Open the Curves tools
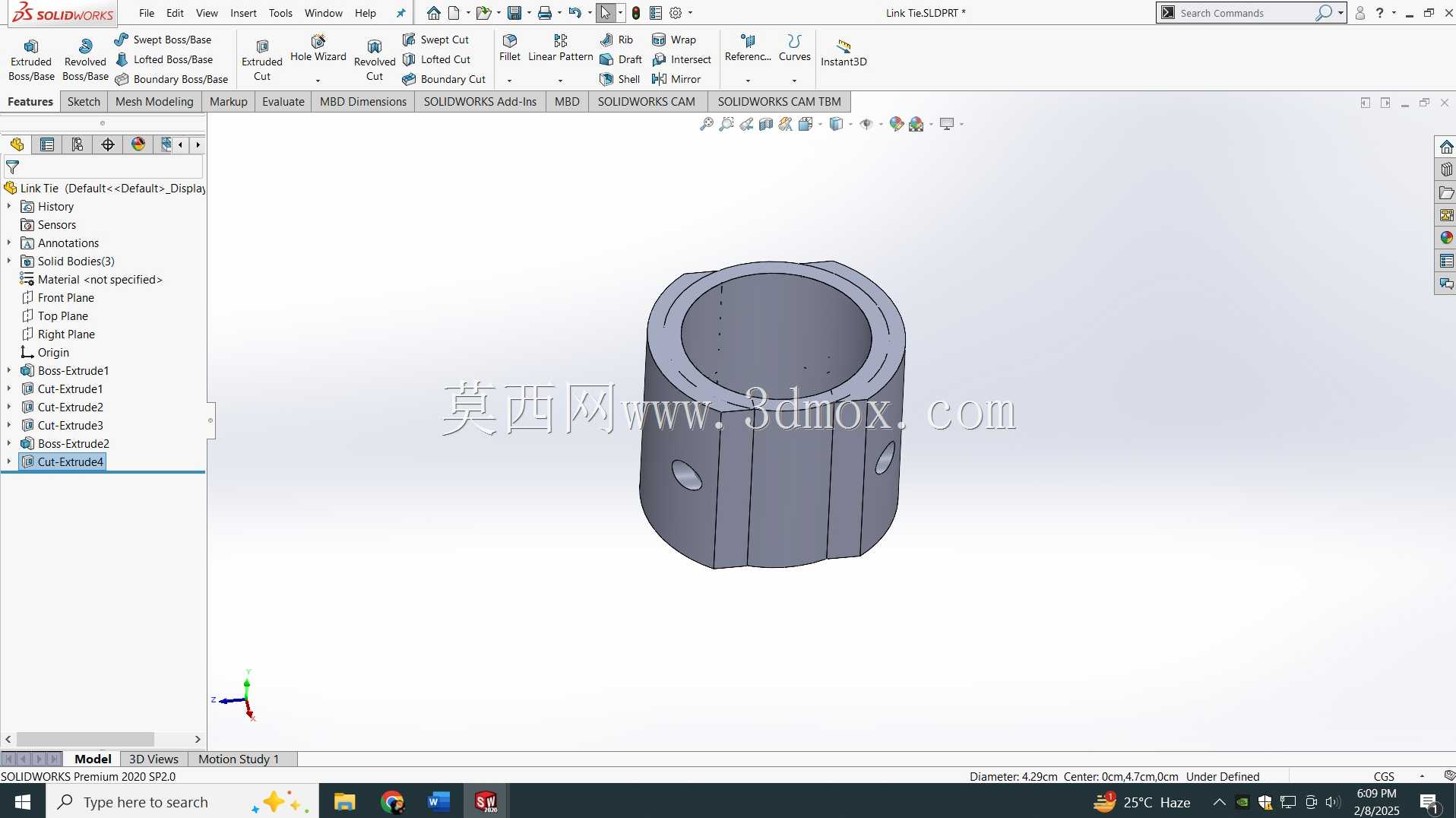The height and width of the screenshot is (818, 1456). point(794,47)
